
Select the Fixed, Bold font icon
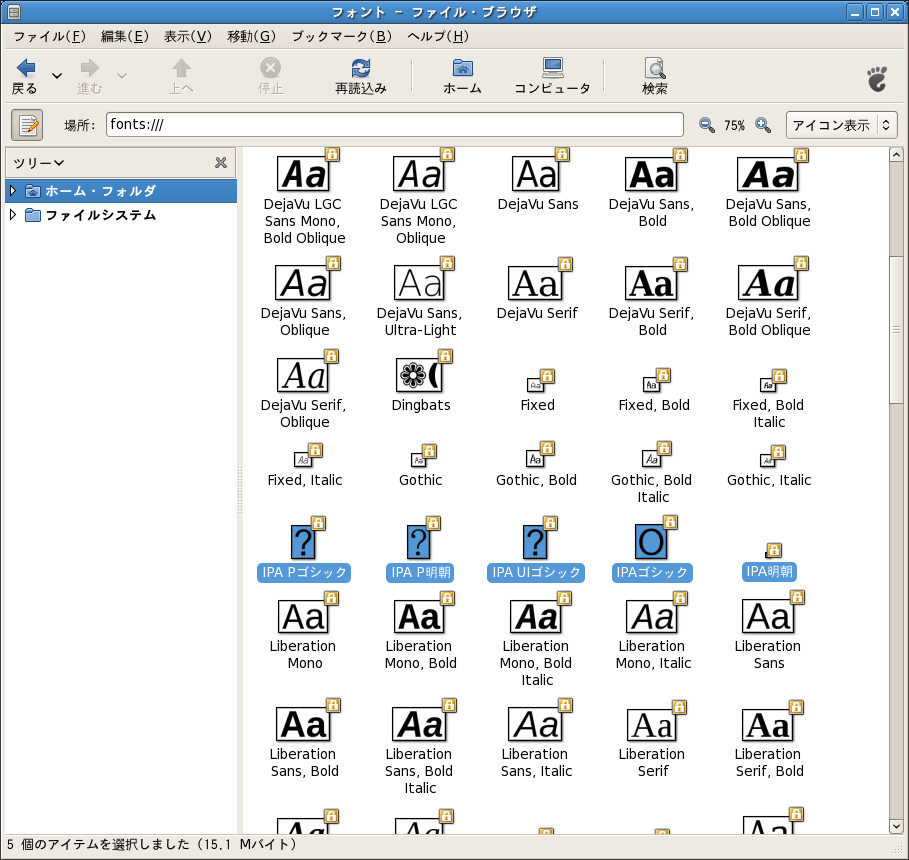click(x=653, y=383)
